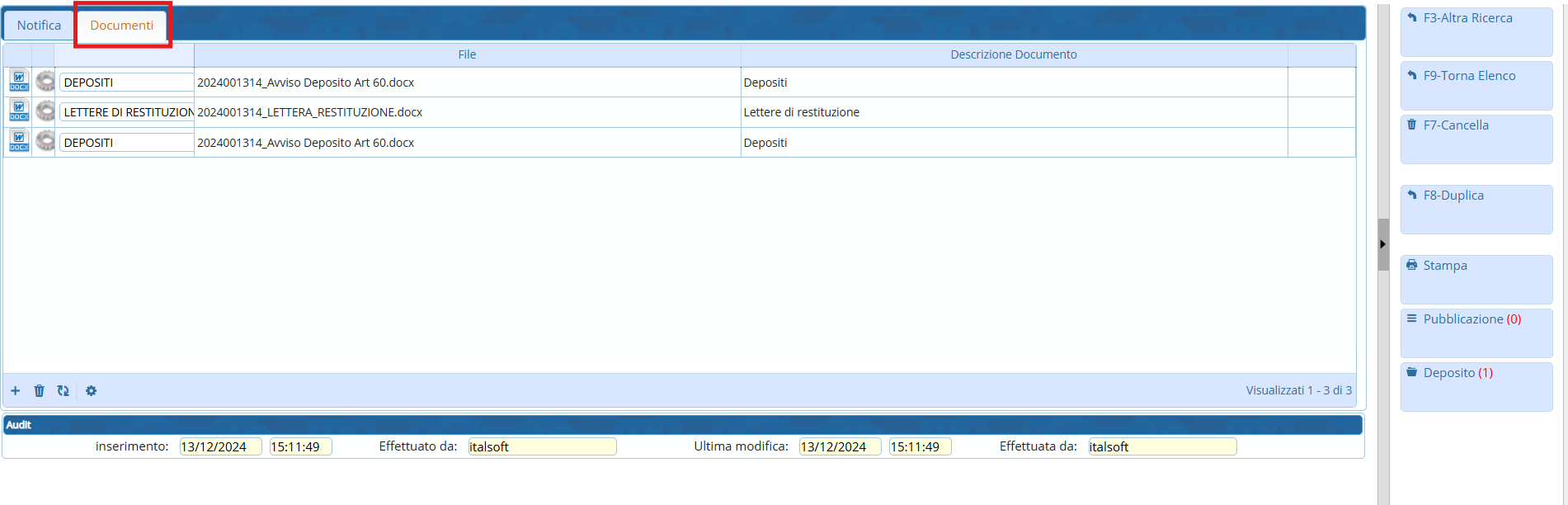Refresh the documents table
Screen dimensions: 1568x505
click(63, 390)
